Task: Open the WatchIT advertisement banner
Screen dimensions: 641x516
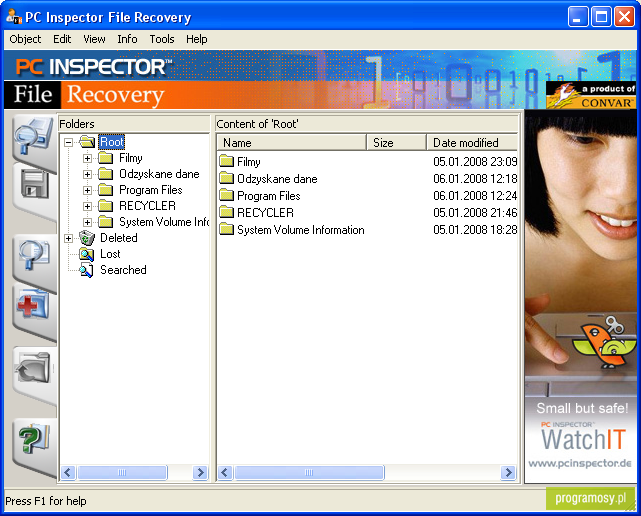Action: tap(580, 296)
